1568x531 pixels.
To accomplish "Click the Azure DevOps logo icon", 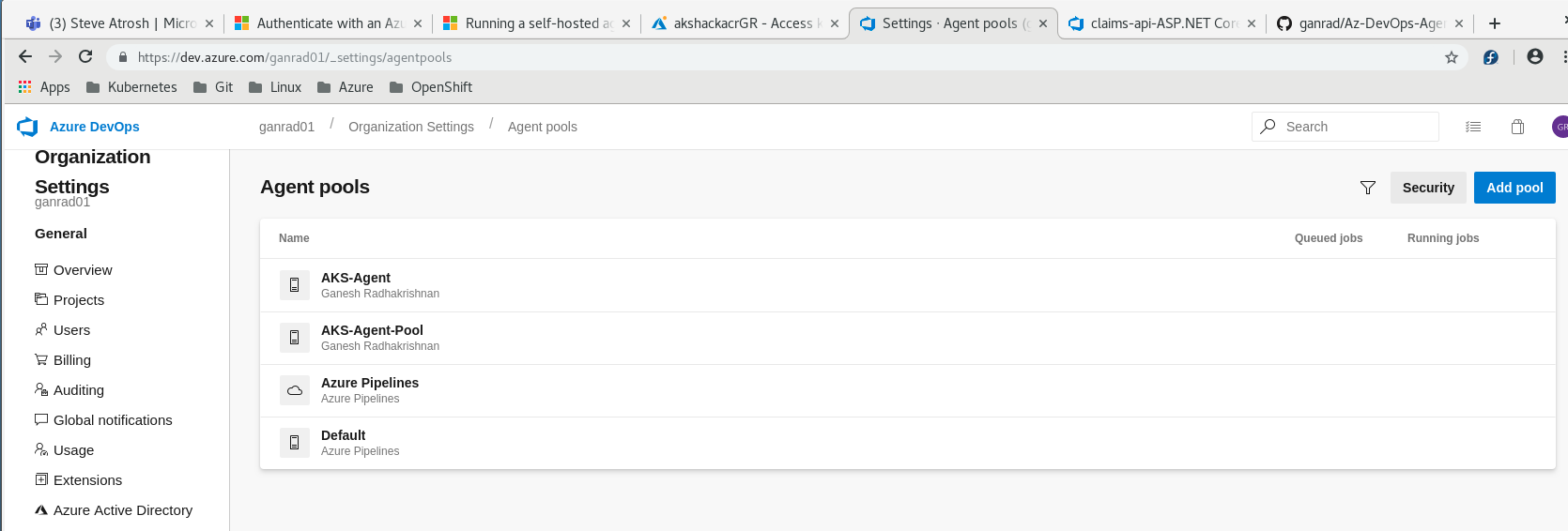I will pyautogui.click(x=27, y=127).
